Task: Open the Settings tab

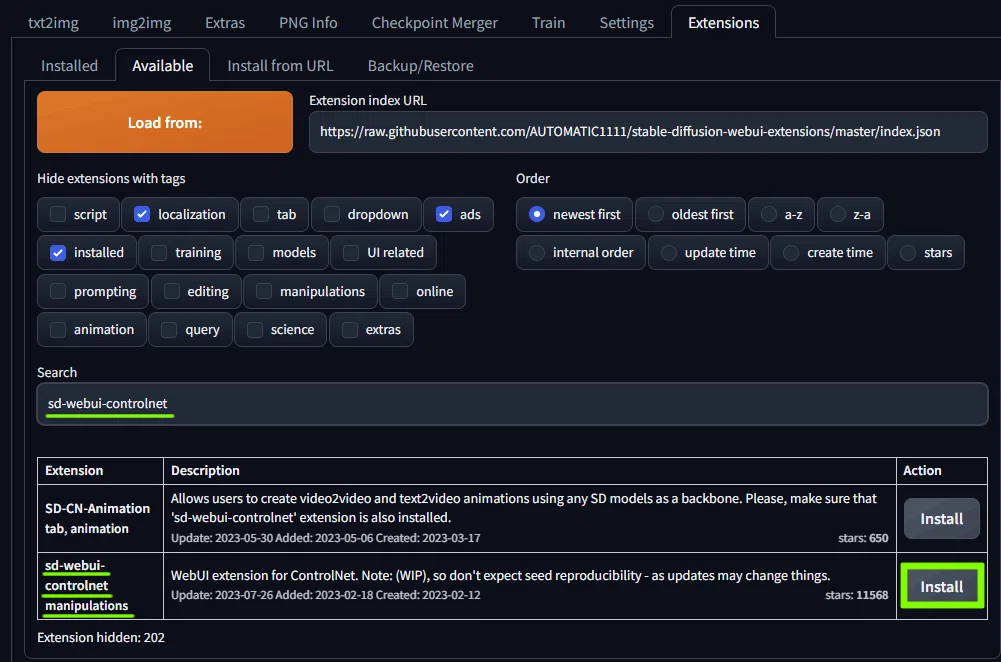Action: click(626, 23)
